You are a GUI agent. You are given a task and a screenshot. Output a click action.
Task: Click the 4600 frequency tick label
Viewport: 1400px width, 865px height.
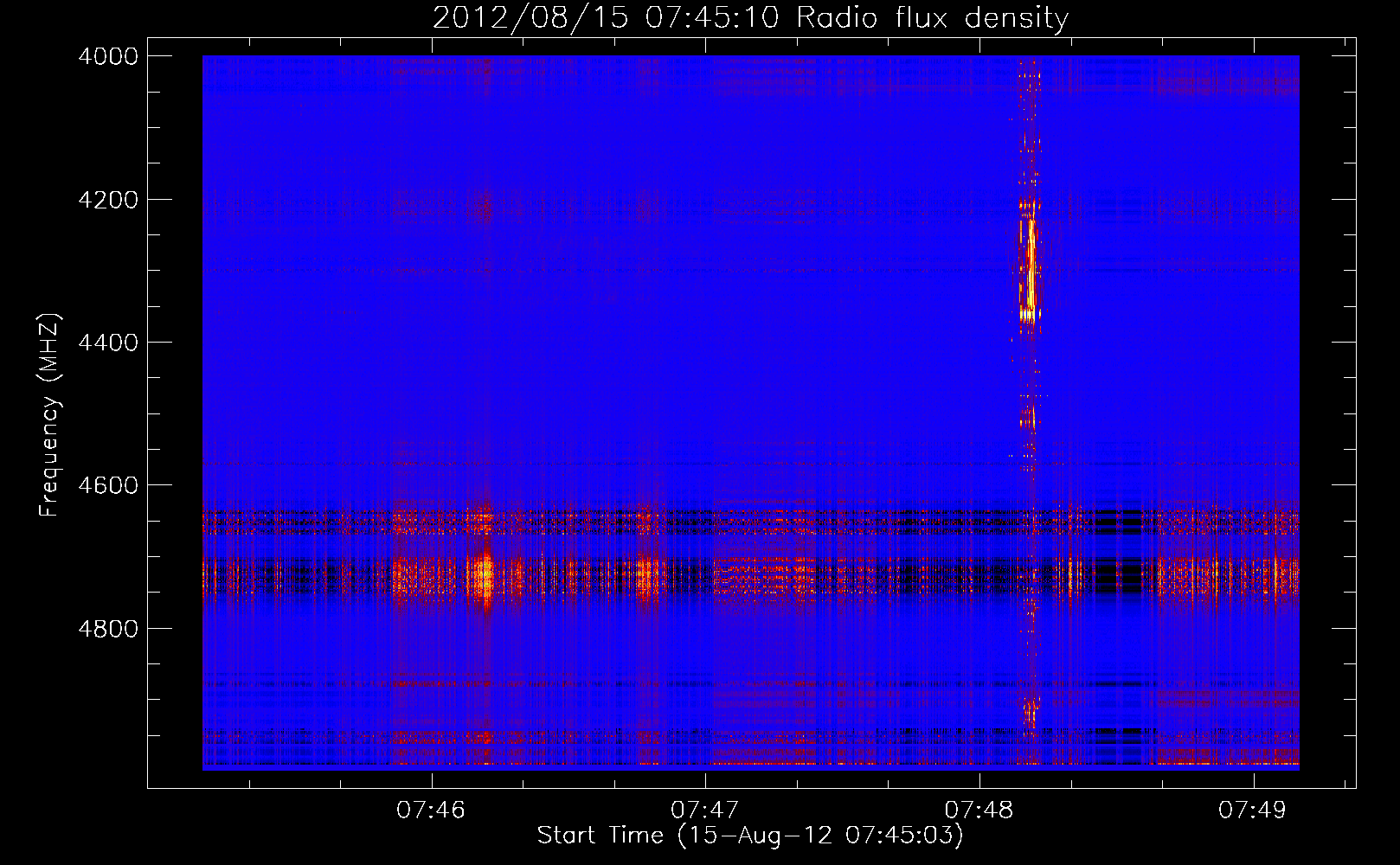[108, 485]
